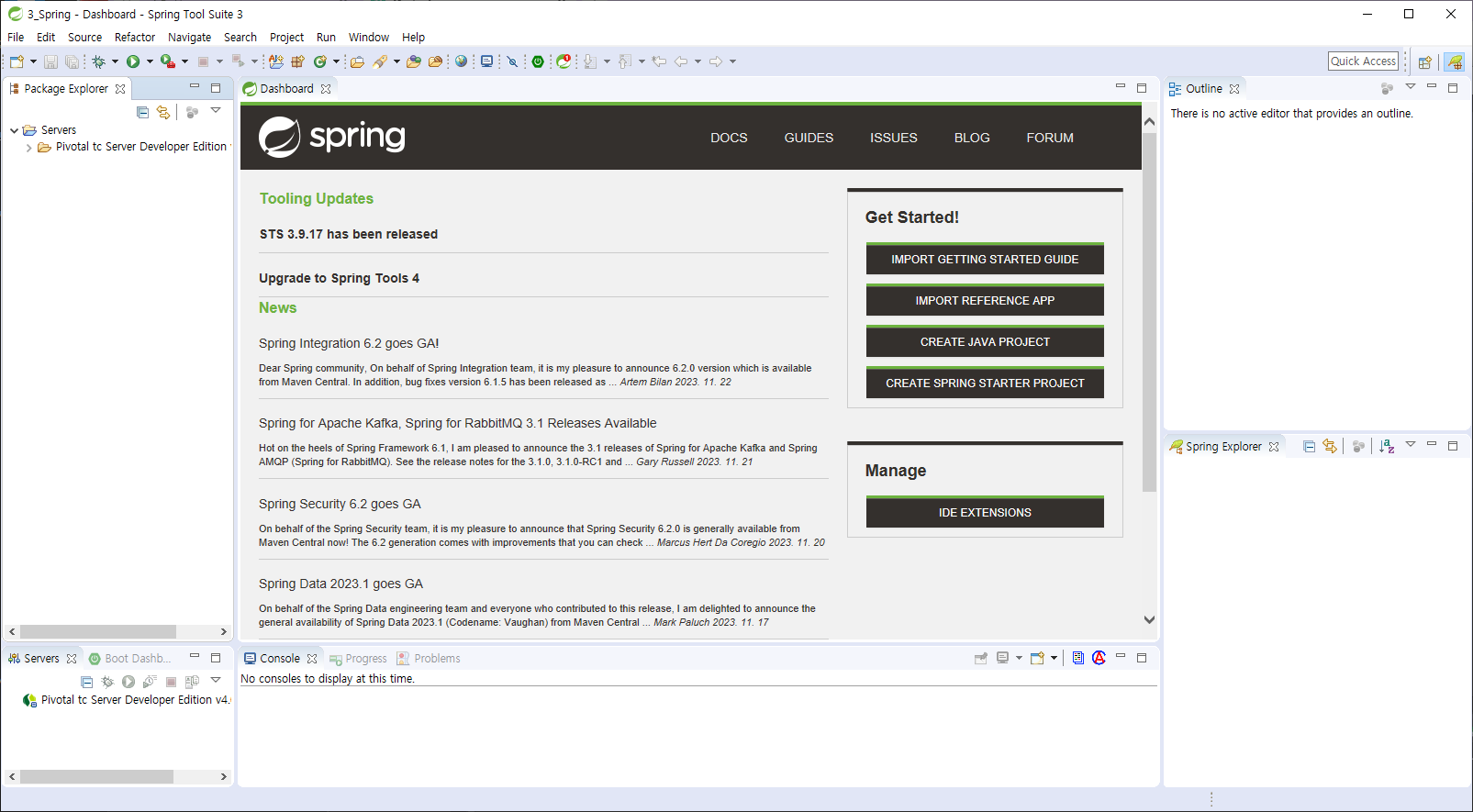This screenshot has height=812, width=1473.
Task: Collapse All in Package Explorer
Action: click(x=142, y=112)
